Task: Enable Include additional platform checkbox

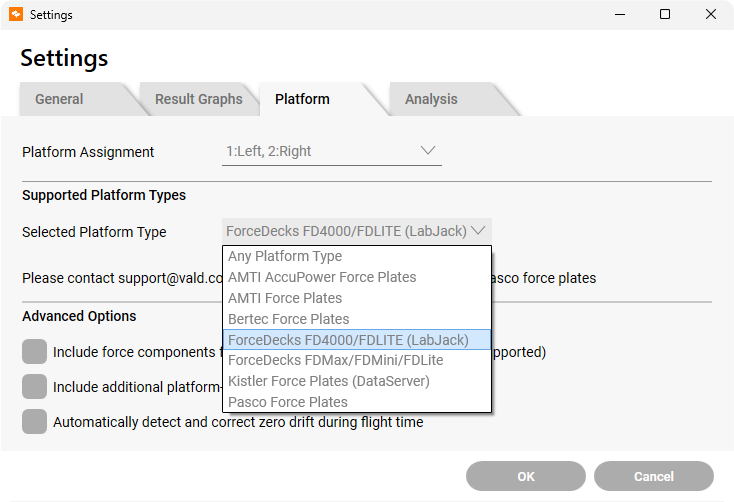Action: click(34, 387)
